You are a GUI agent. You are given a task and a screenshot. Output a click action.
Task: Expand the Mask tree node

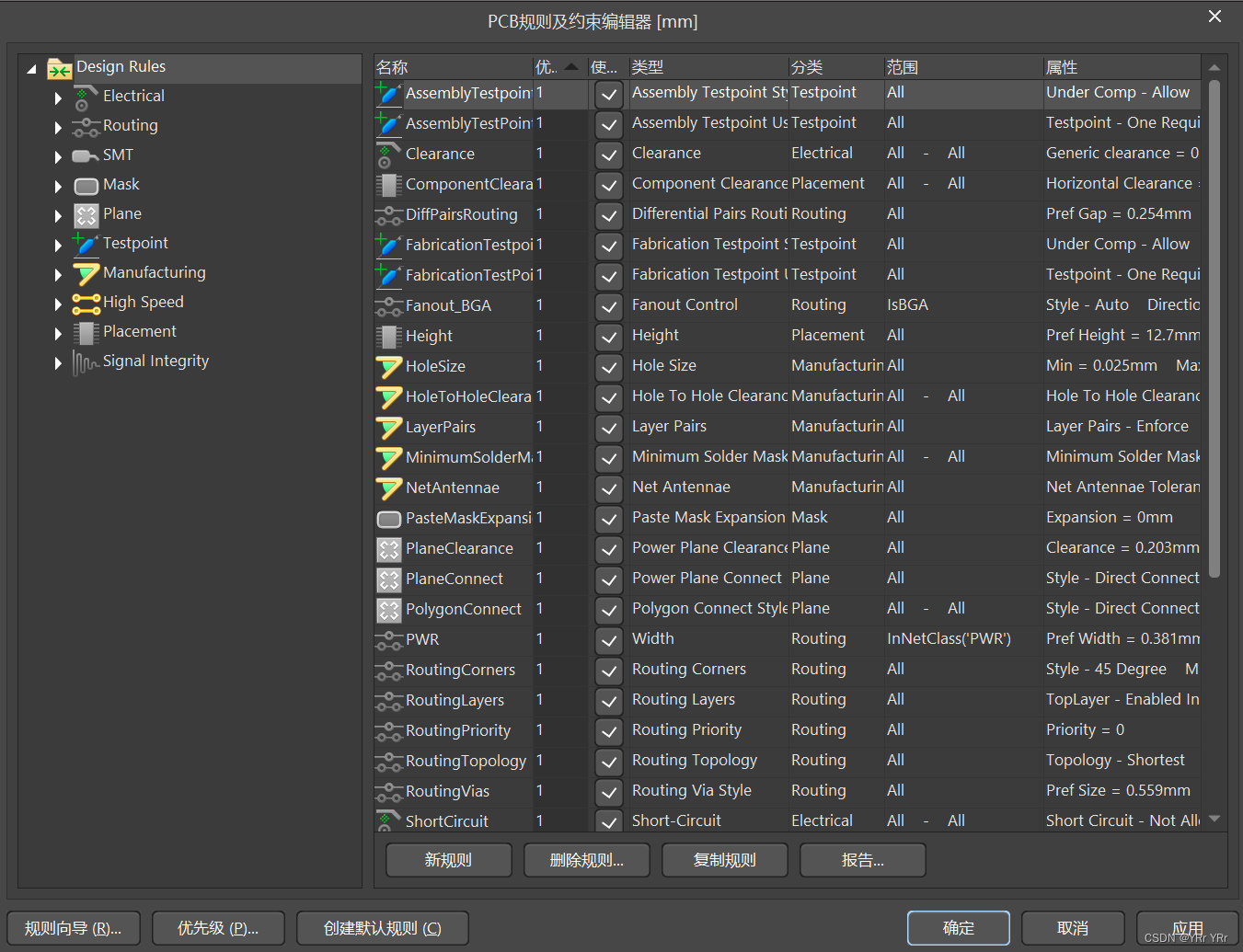click(x=58, y=187)
